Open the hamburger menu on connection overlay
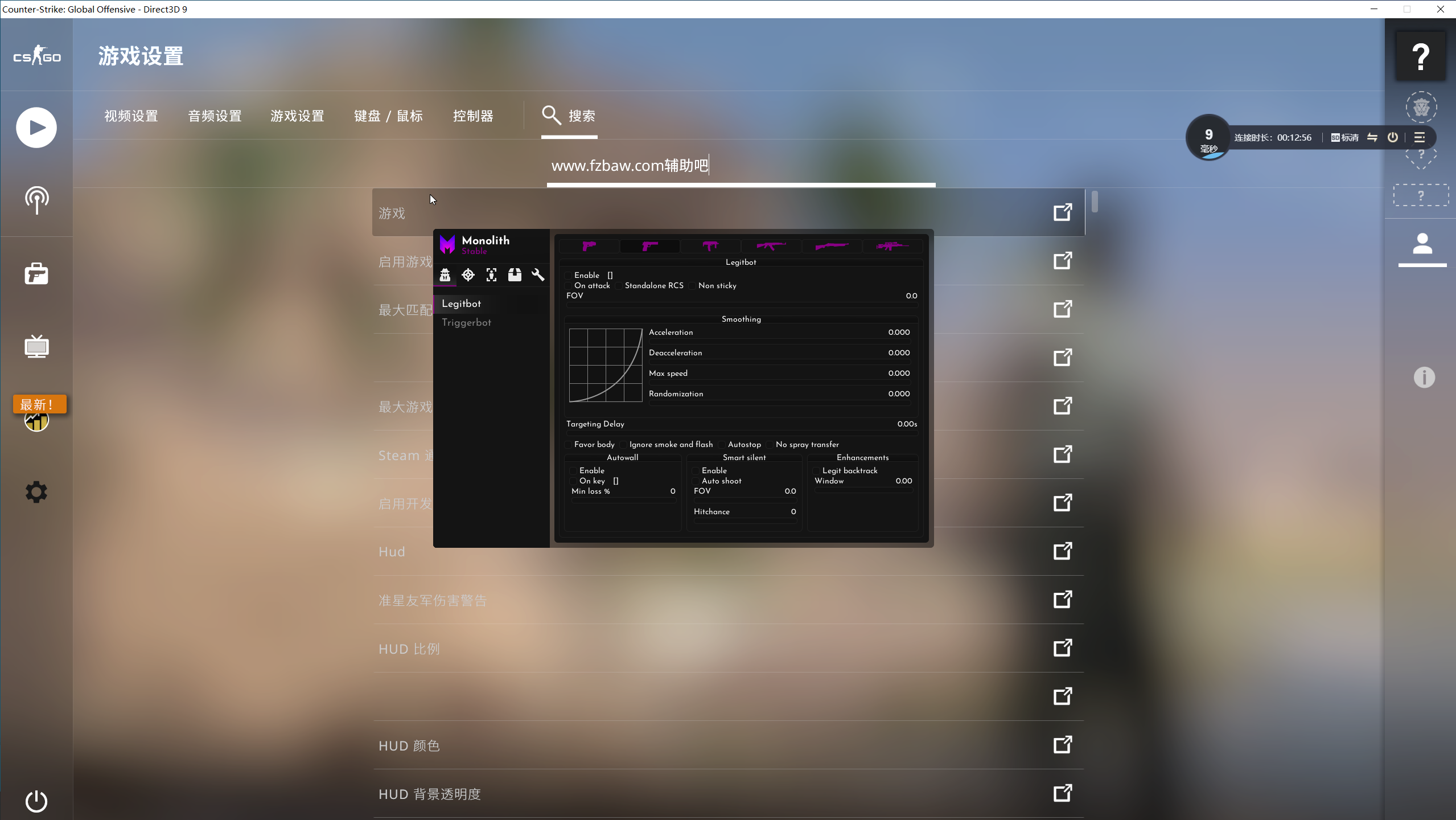Image resolution: width=1456 pixels, height=820 pixels. pyautogui.click(x=1420, y=137)
